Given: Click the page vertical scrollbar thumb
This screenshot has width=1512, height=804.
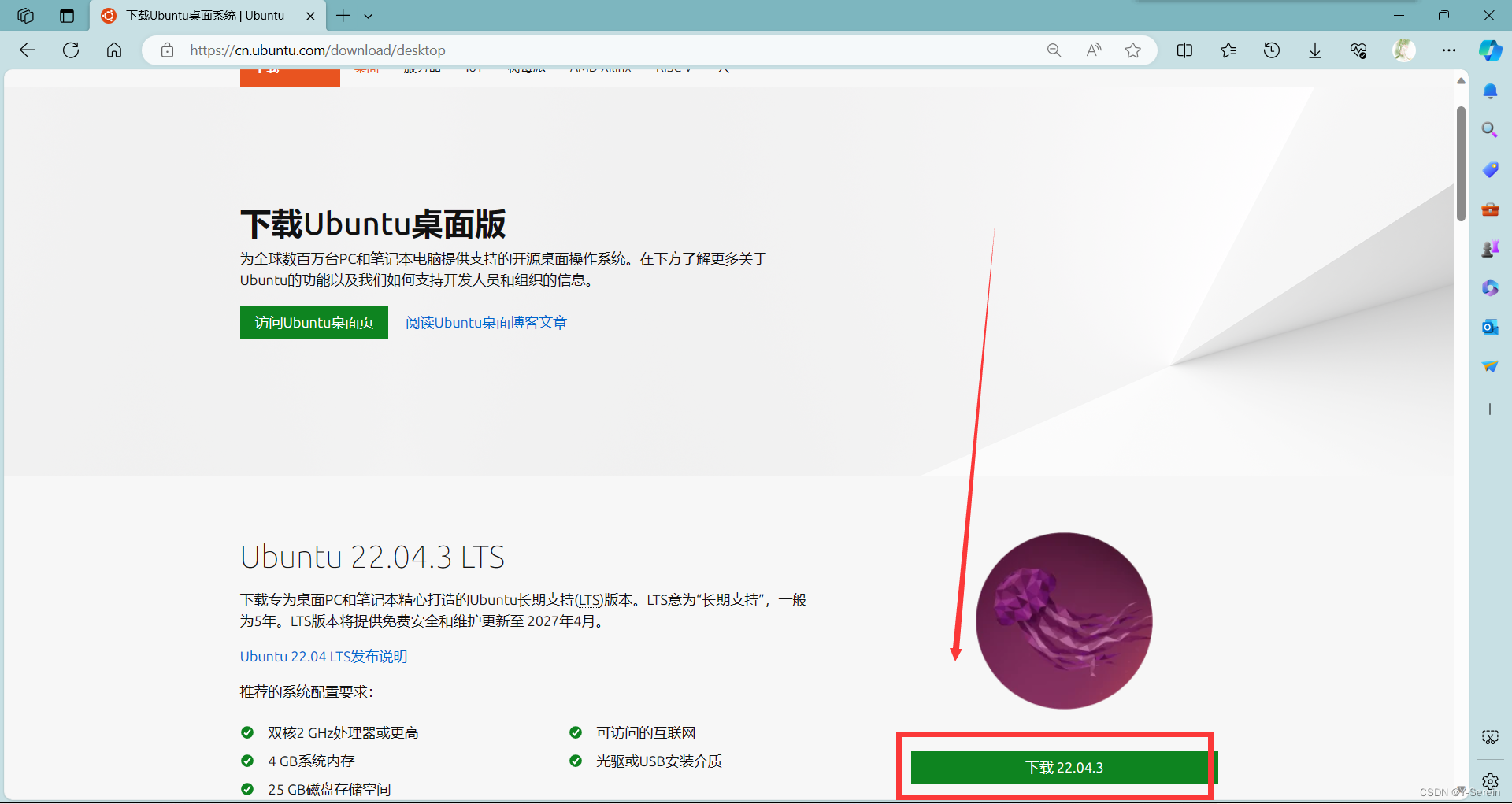Looking at the screenshot, I should point(1461,164).
